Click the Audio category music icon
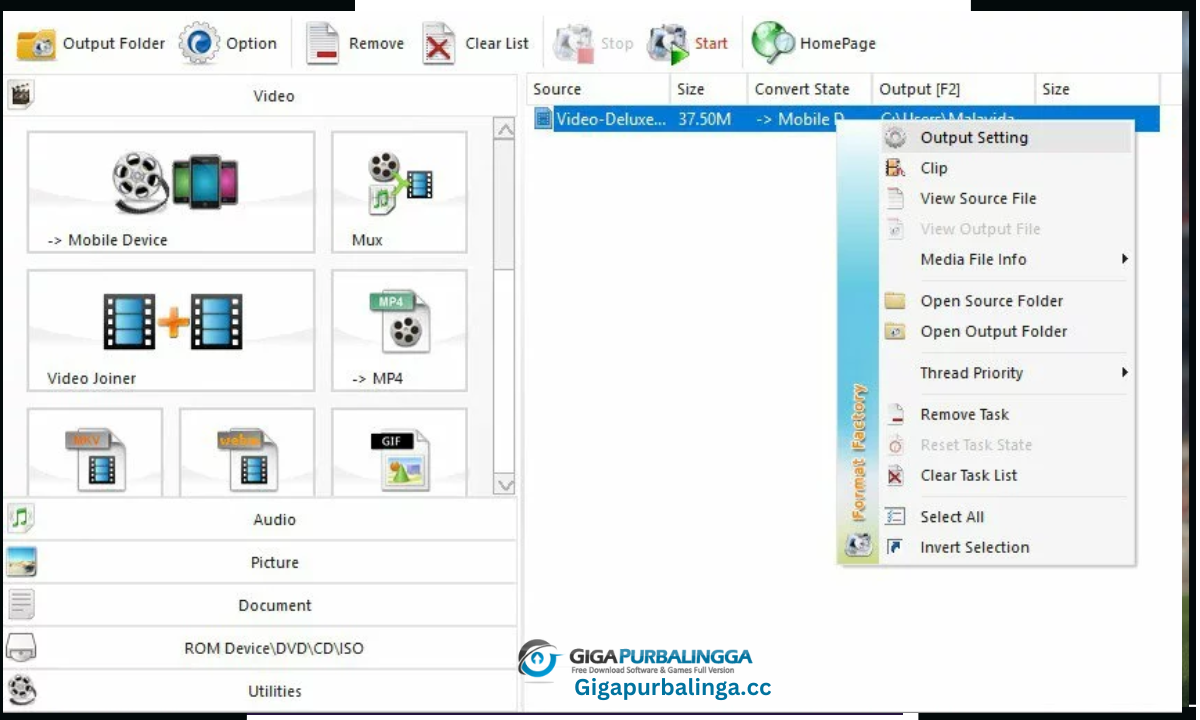1200x720 pixels. tap(20, 519)
